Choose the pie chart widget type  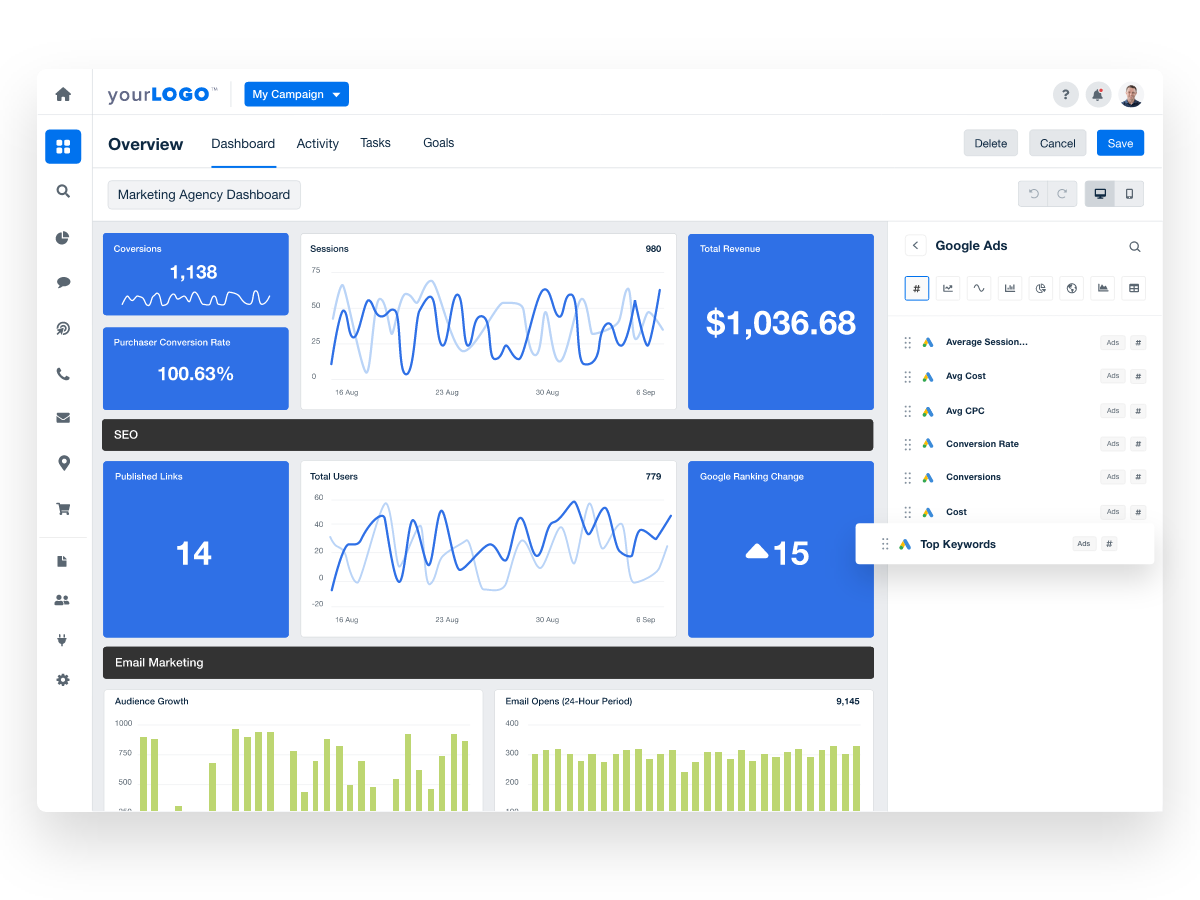click(x=1040, y=288)
